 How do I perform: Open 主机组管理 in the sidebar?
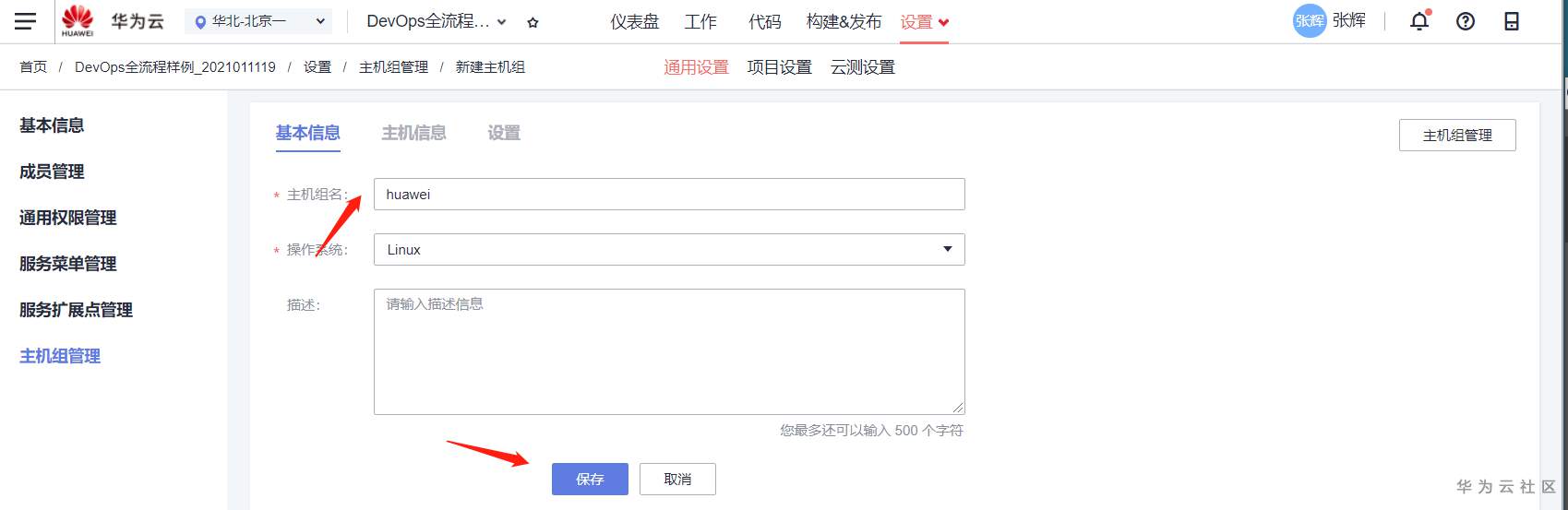click(x=60, y=356)
